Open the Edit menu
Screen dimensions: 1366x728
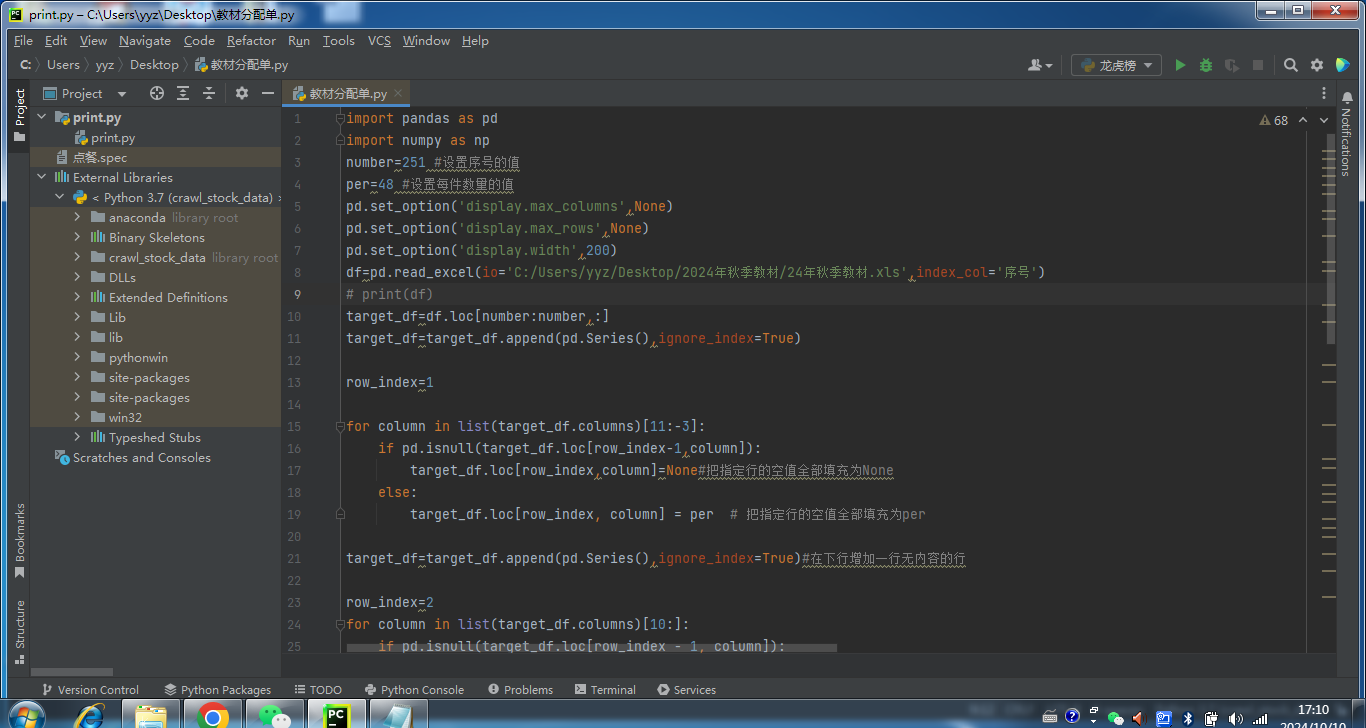tap(56, 41)
